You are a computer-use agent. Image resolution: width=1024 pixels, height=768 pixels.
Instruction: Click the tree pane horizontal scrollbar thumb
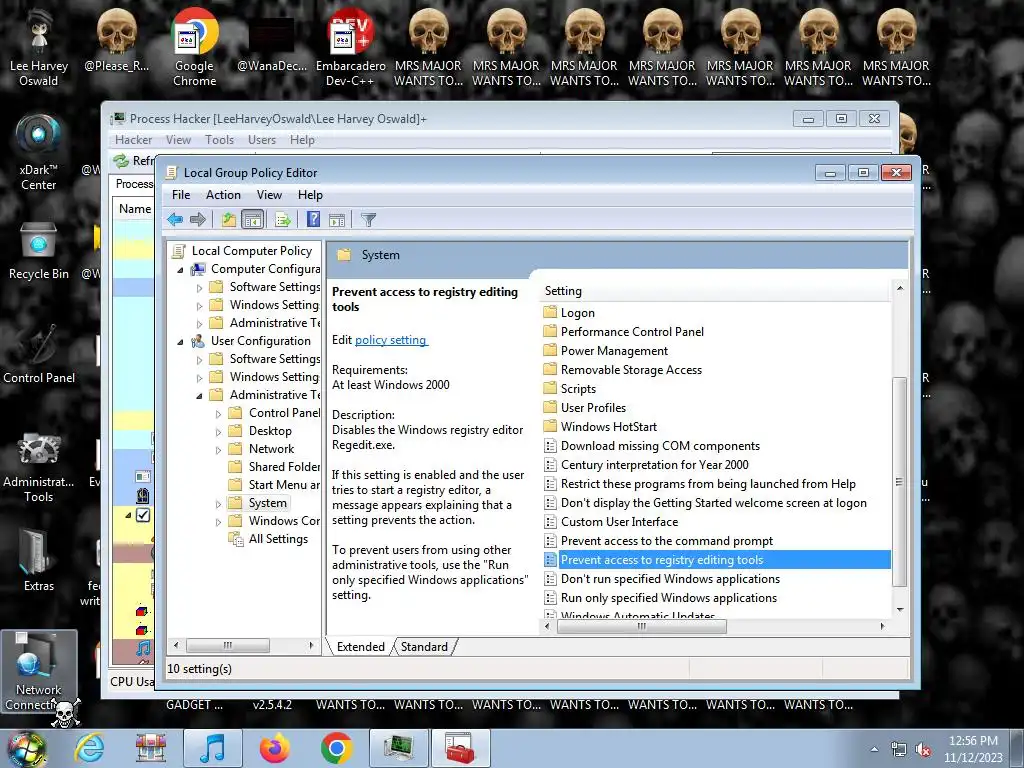[228, 645]
